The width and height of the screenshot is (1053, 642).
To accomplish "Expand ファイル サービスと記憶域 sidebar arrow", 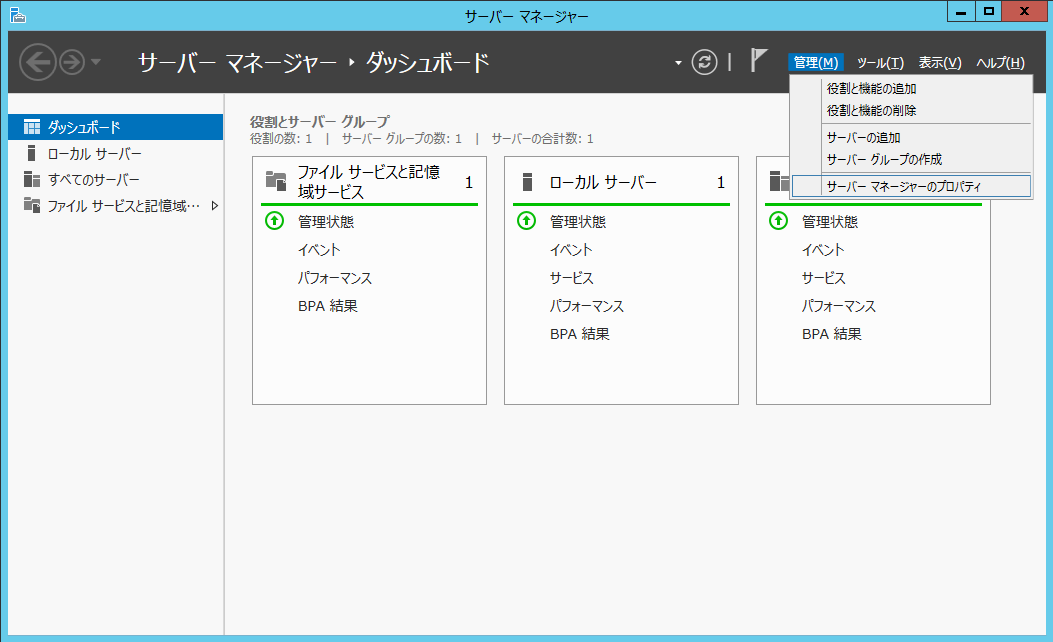I will point(214,206).
